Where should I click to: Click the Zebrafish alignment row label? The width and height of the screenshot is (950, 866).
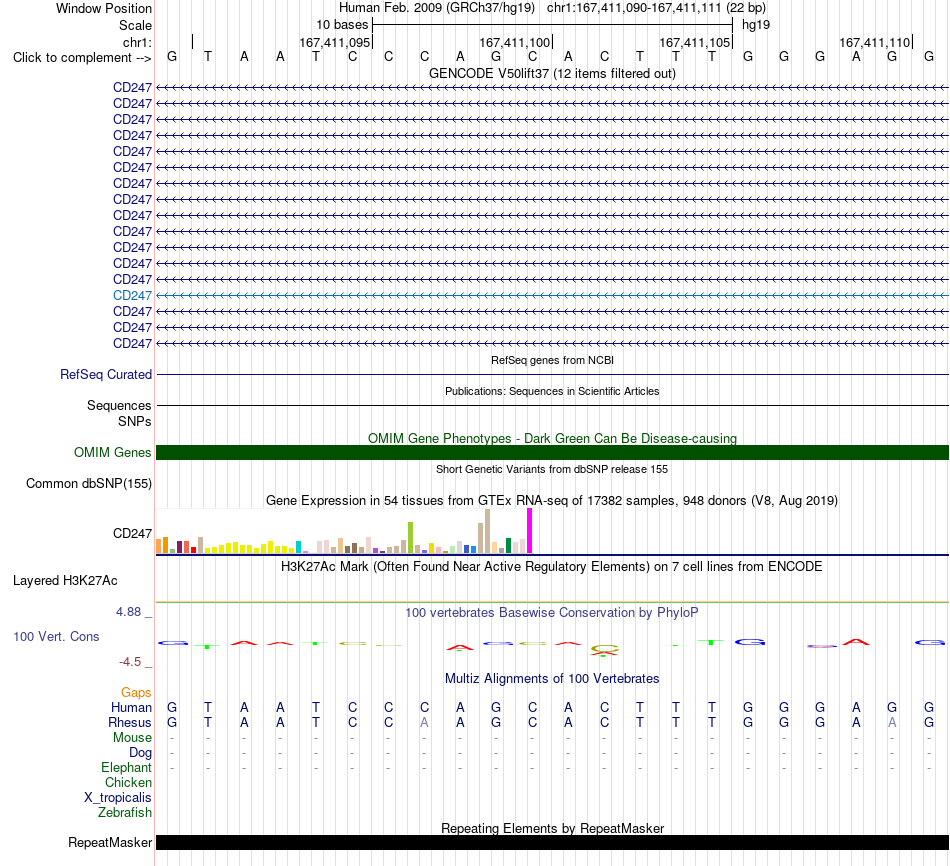coord(125,812)
